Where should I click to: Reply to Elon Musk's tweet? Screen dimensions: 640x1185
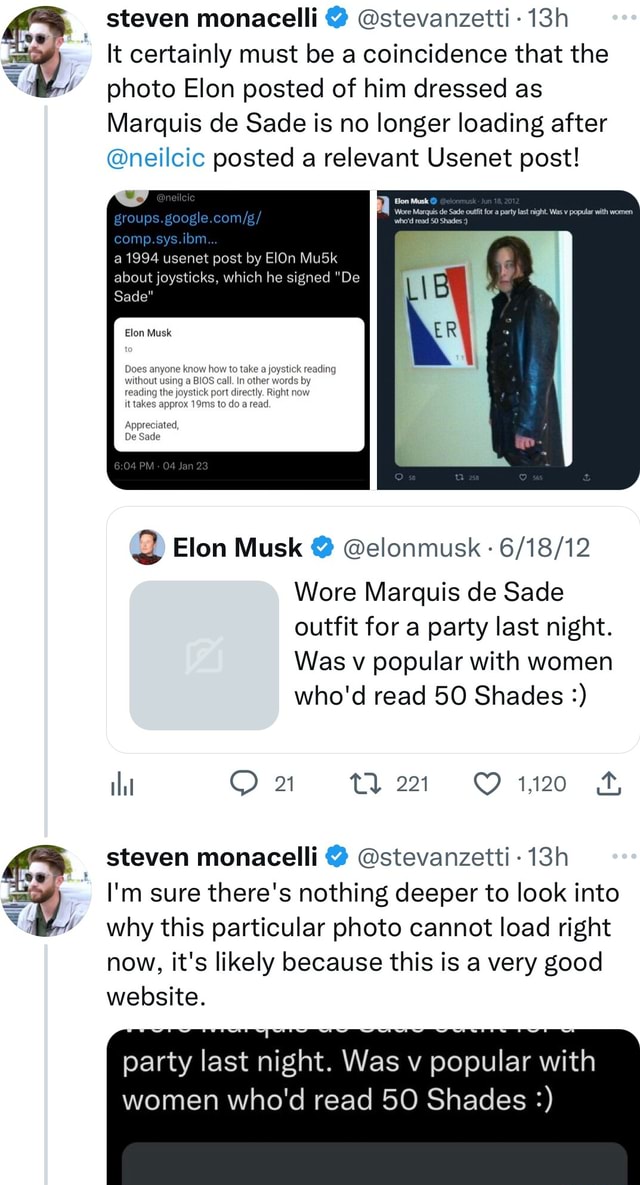point(243,784)
